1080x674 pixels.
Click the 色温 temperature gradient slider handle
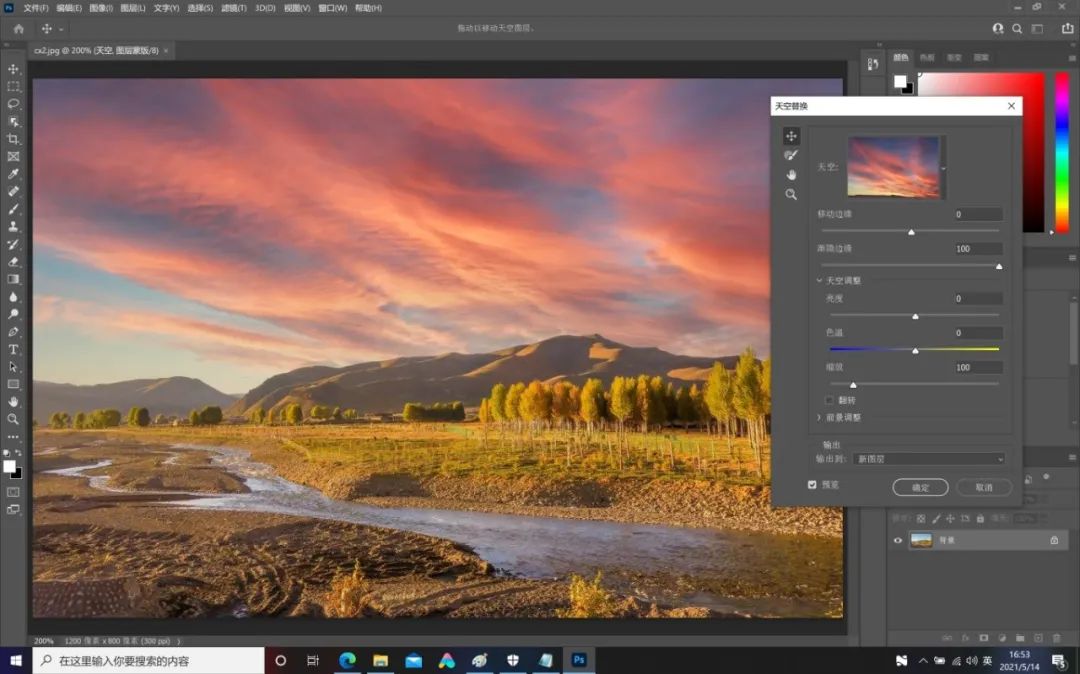914,350
